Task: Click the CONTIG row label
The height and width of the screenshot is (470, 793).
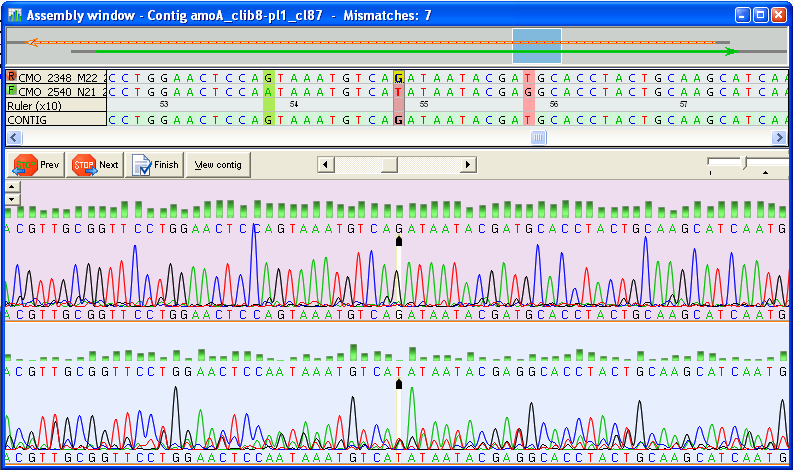Action: (56, 120)
